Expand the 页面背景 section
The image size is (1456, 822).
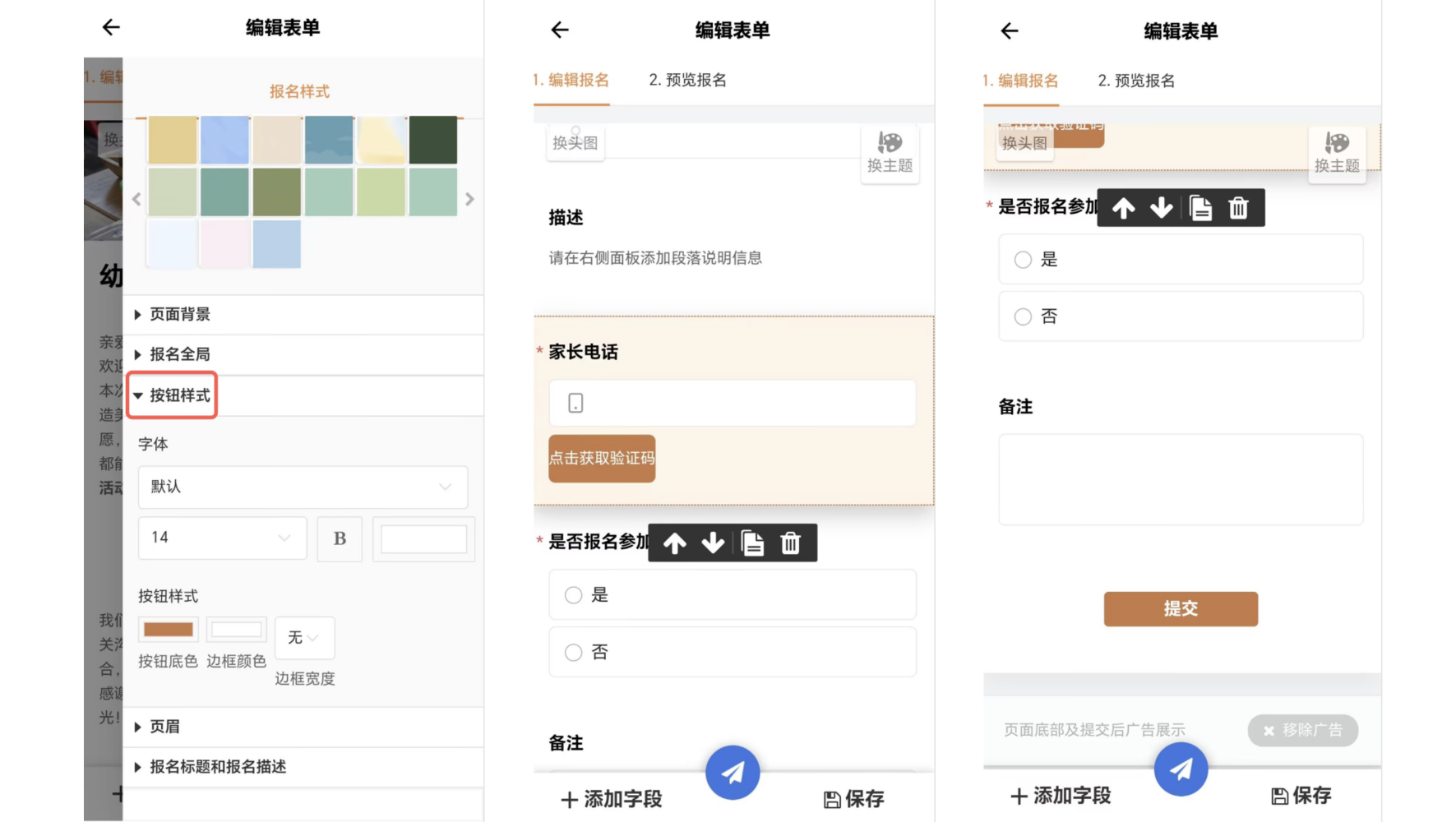[179, 314]
